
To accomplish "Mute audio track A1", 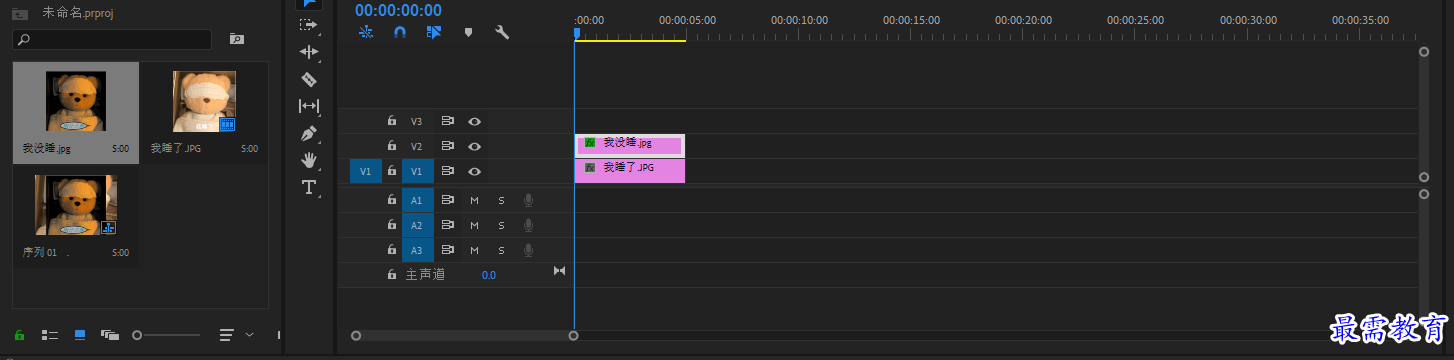I will 475,200.
